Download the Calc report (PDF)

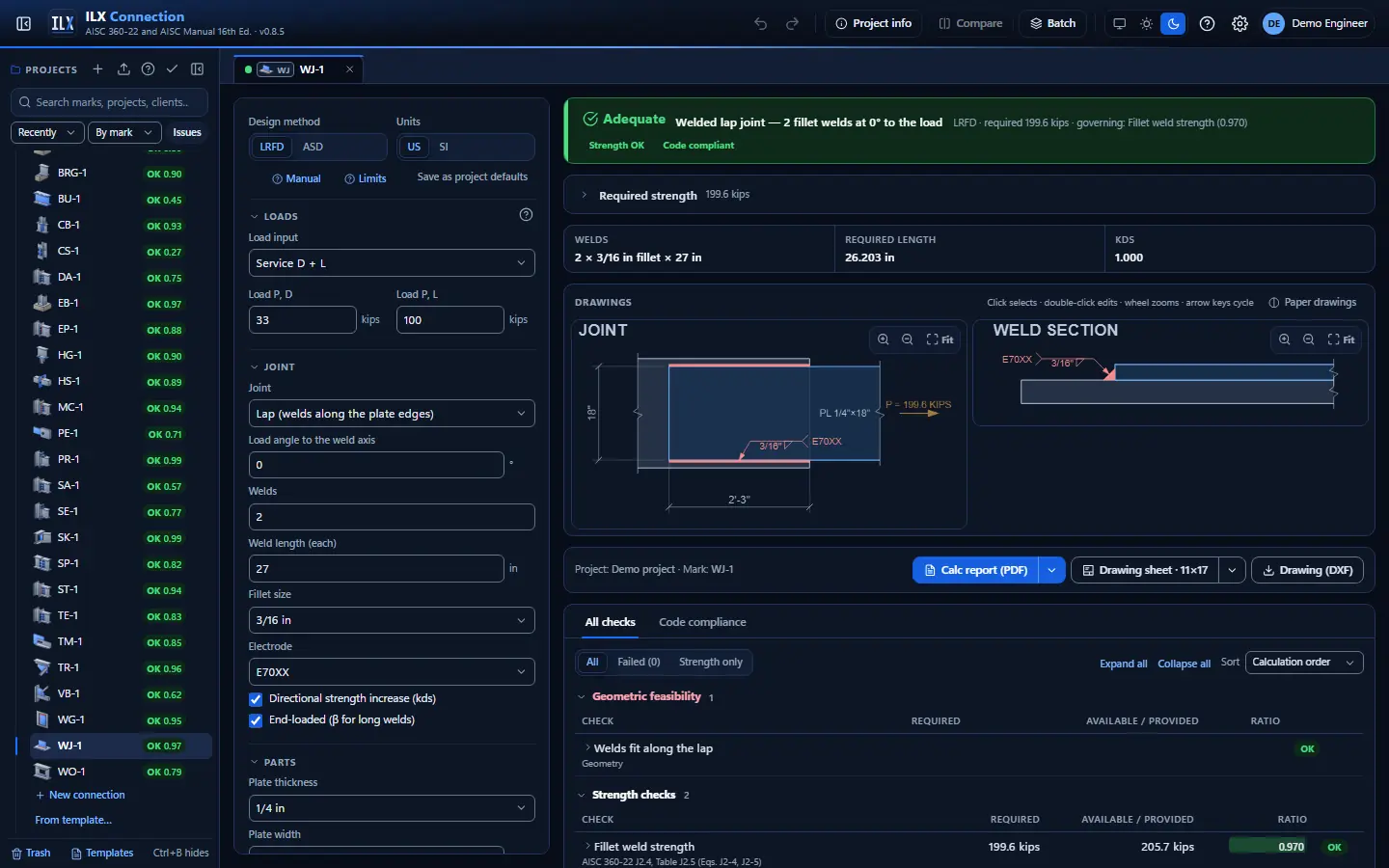pos(976,570)
